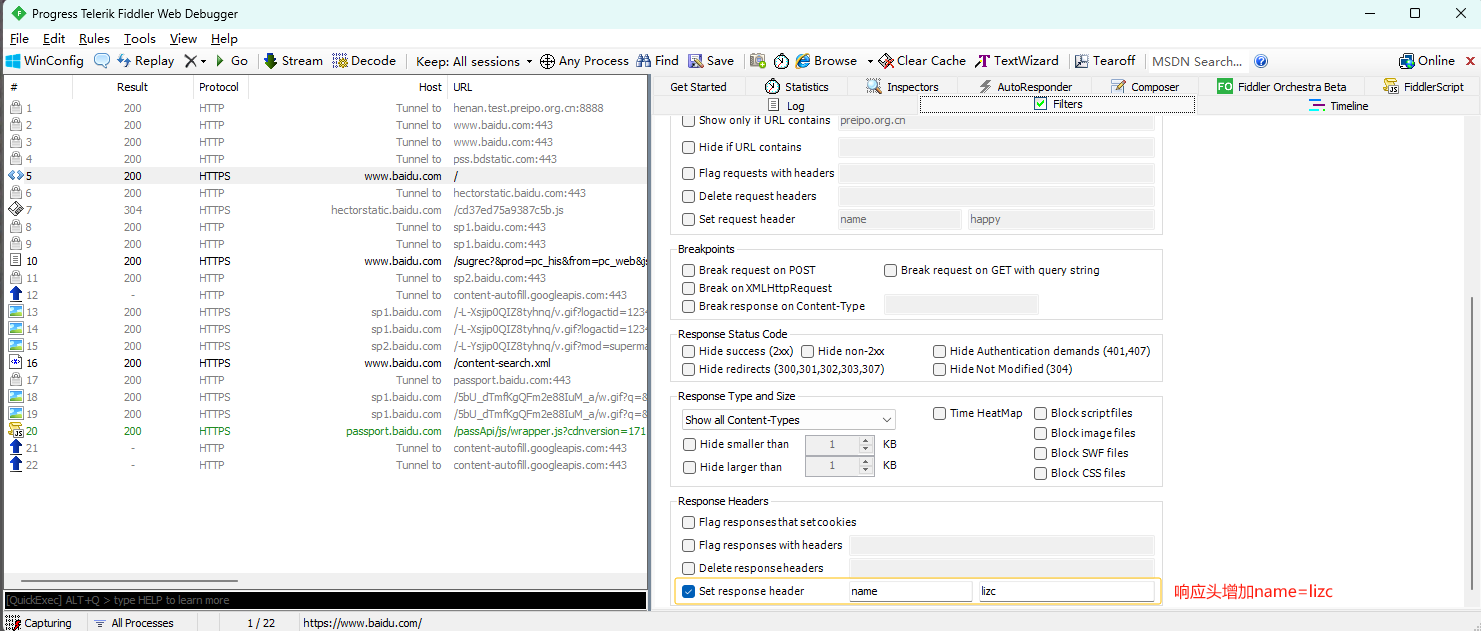The height and width of the screenshot is (631, 1481).
Task: Check Hide success (2xx)
Action: point(688,351)
